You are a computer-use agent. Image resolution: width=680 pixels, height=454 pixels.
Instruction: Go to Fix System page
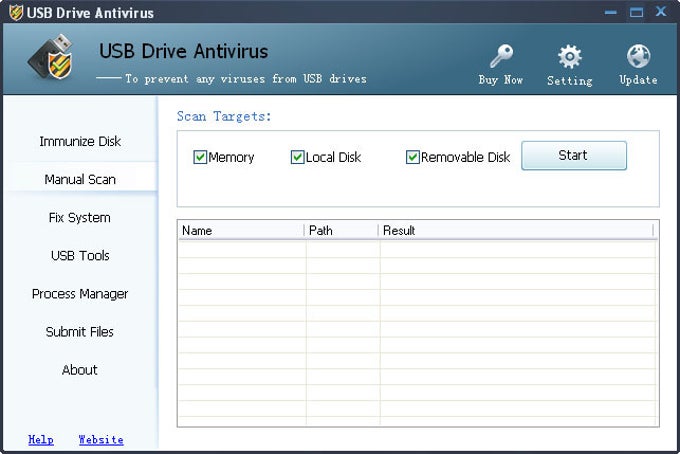pos(80,218)
